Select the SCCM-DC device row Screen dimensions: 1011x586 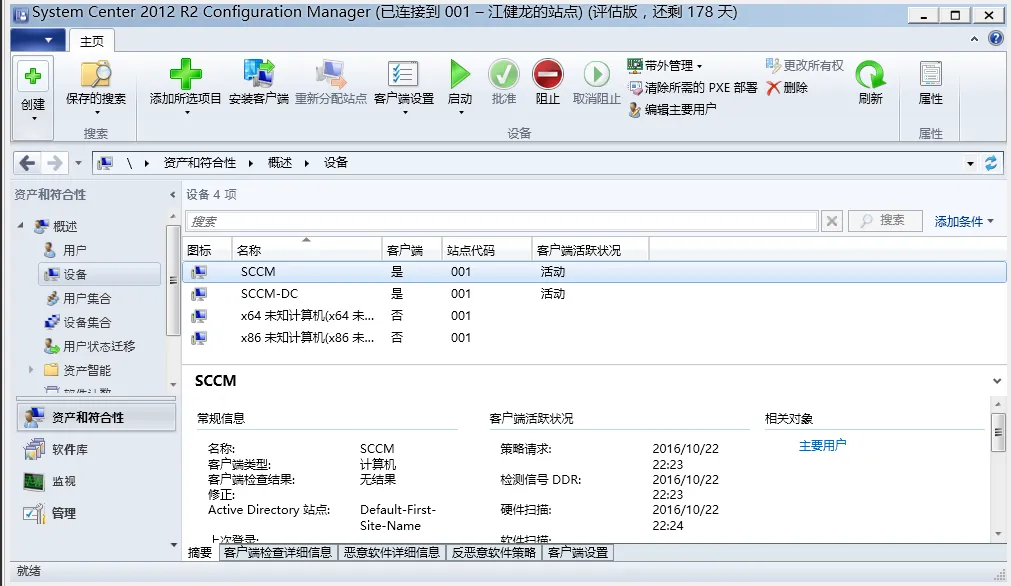593,294
